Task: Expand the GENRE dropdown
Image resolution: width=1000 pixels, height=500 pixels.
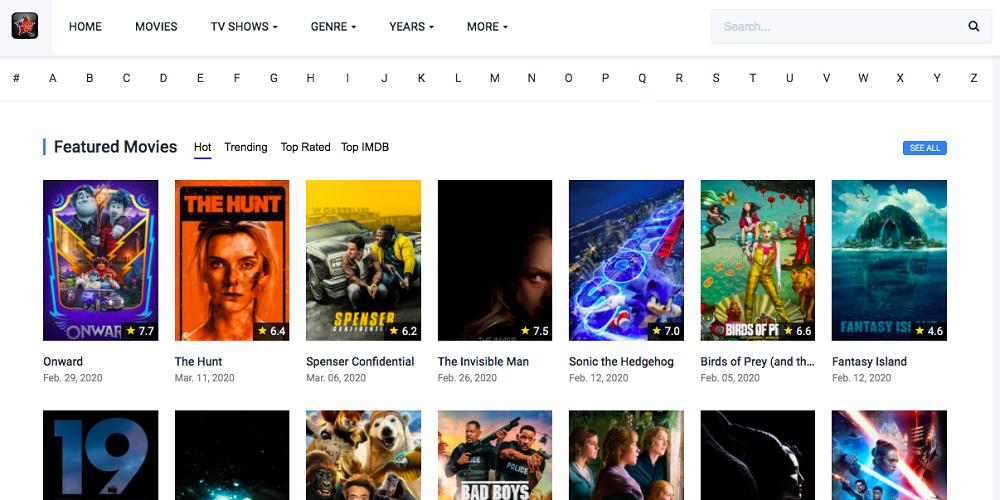Action: [334, 27]
